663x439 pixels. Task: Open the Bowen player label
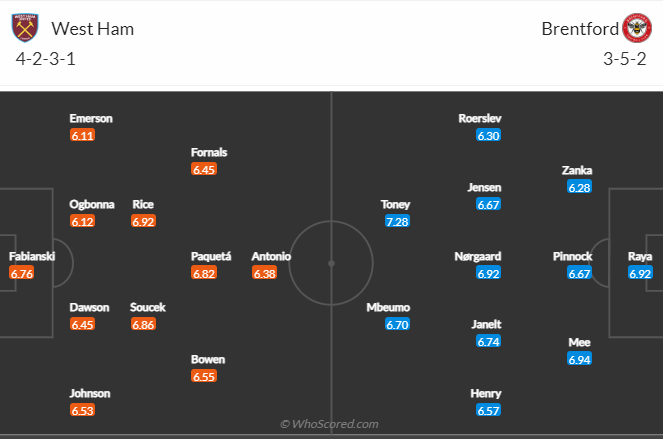(208, 359)
